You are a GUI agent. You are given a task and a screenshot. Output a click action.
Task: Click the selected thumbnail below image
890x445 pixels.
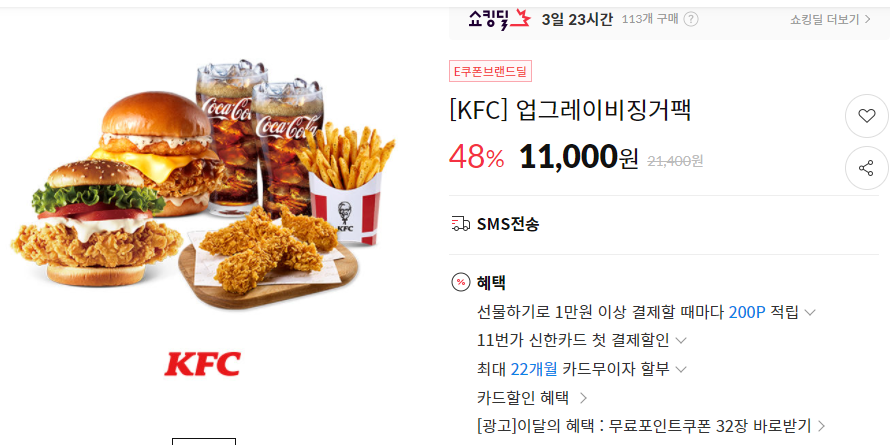point(204,442)
